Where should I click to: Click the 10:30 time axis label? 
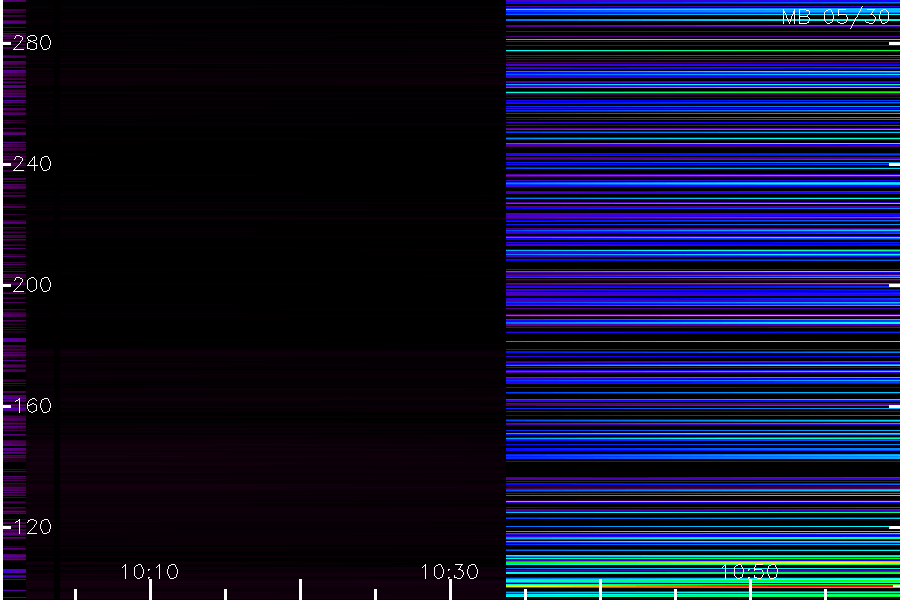(x=449, y=571)
